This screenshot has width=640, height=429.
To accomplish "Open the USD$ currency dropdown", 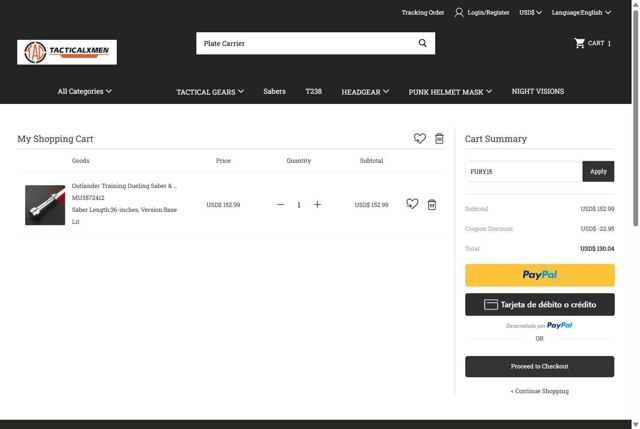I will 530,13.
